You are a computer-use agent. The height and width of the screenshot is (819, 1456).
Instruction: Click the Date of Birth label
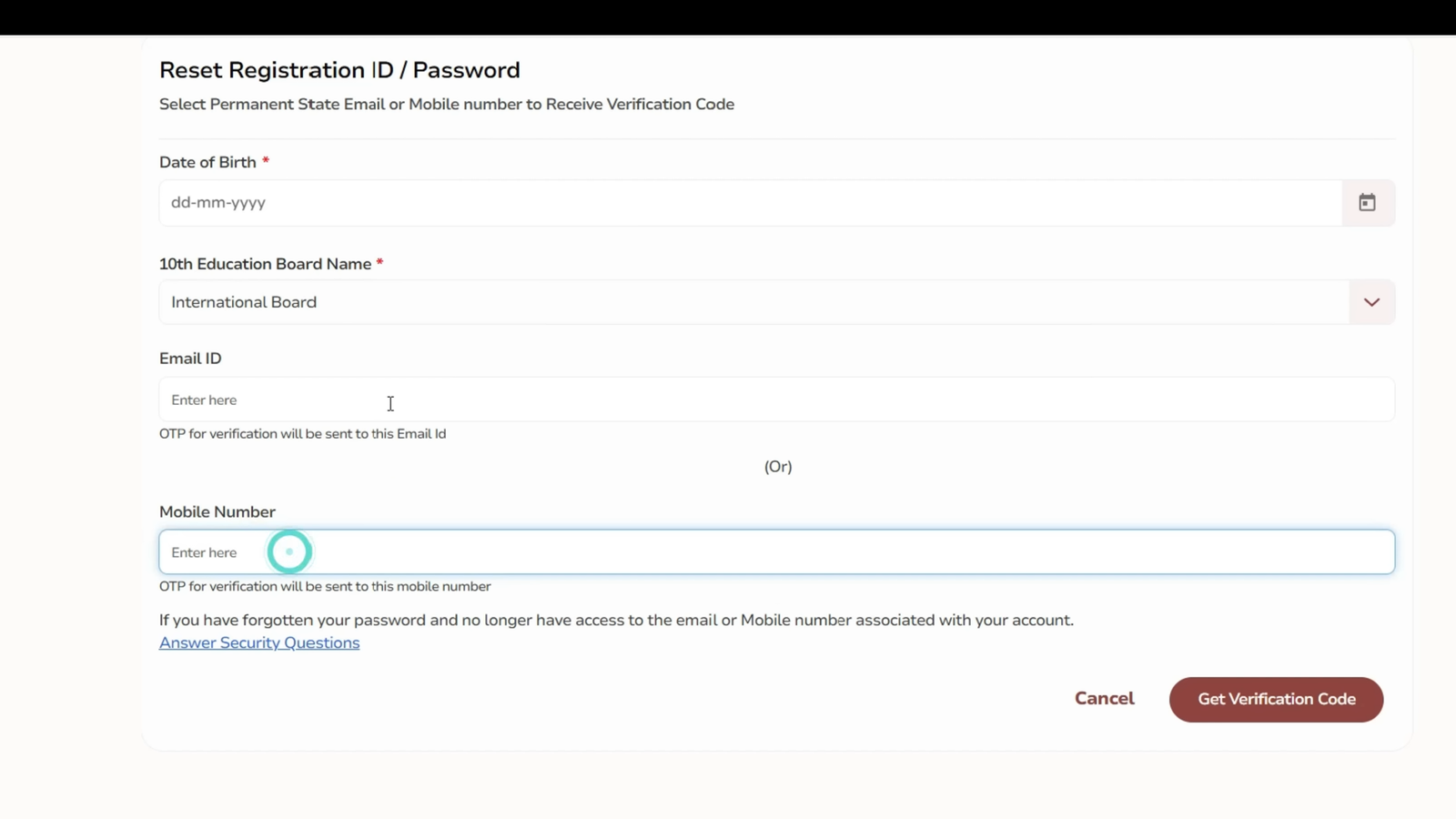[207, 163]
